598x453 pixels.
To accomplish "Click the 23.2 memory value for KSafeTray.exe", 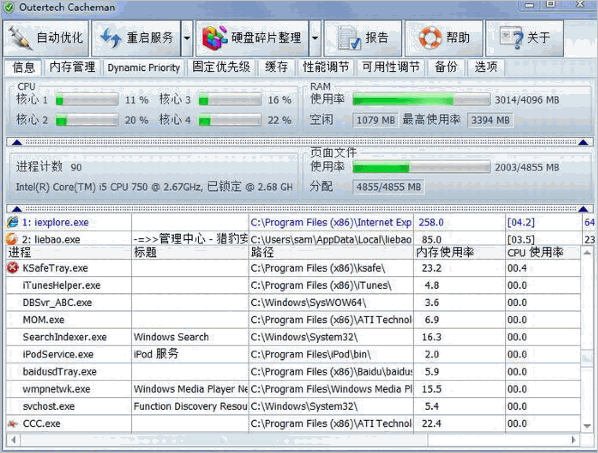I will [431, 268].
